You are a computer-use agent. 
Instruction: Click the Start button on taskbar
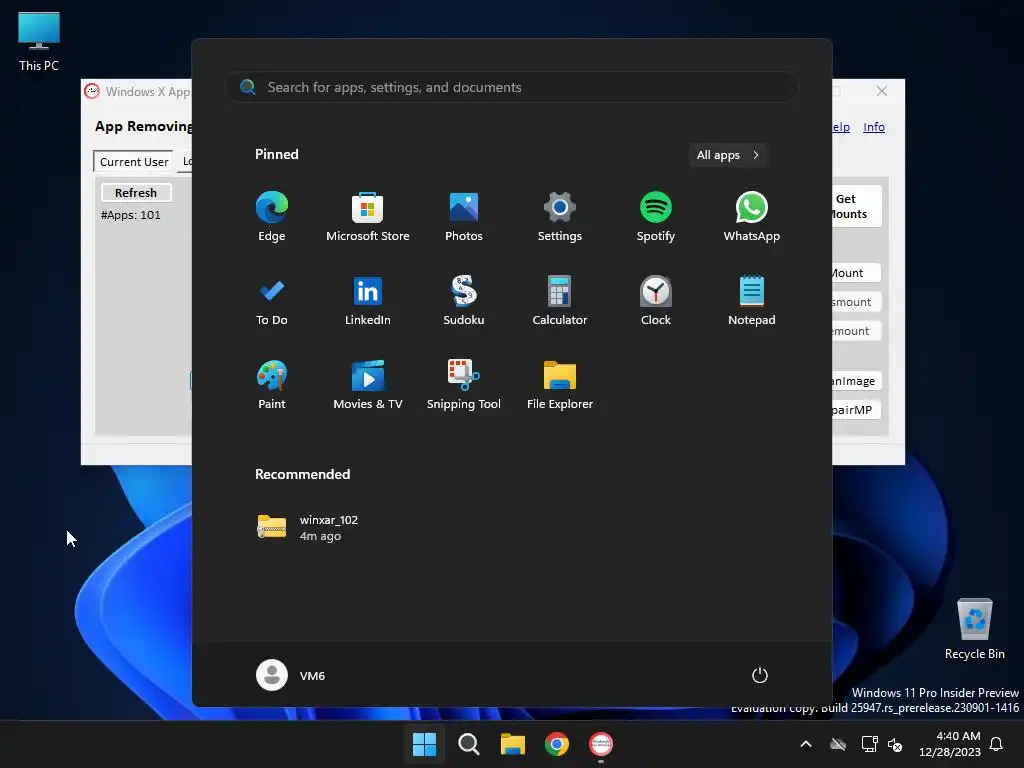tap(424, 744)
